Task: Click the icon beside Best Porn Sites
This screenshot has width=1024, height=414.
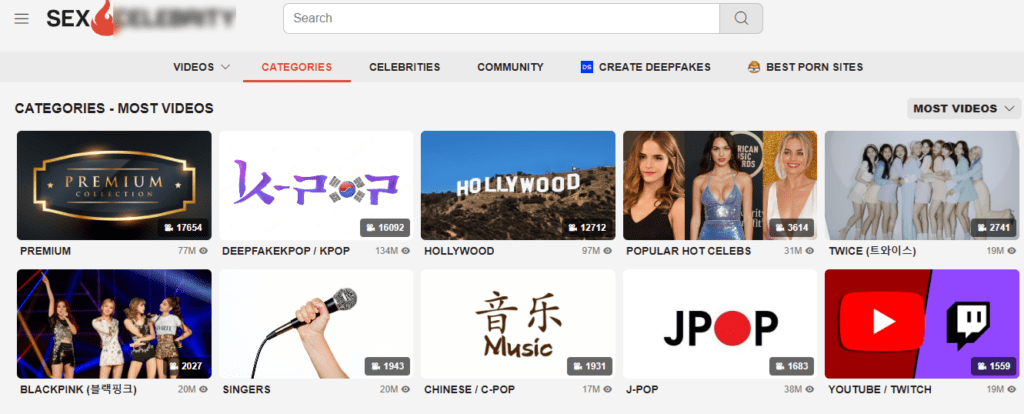Action: pos(754,67)
